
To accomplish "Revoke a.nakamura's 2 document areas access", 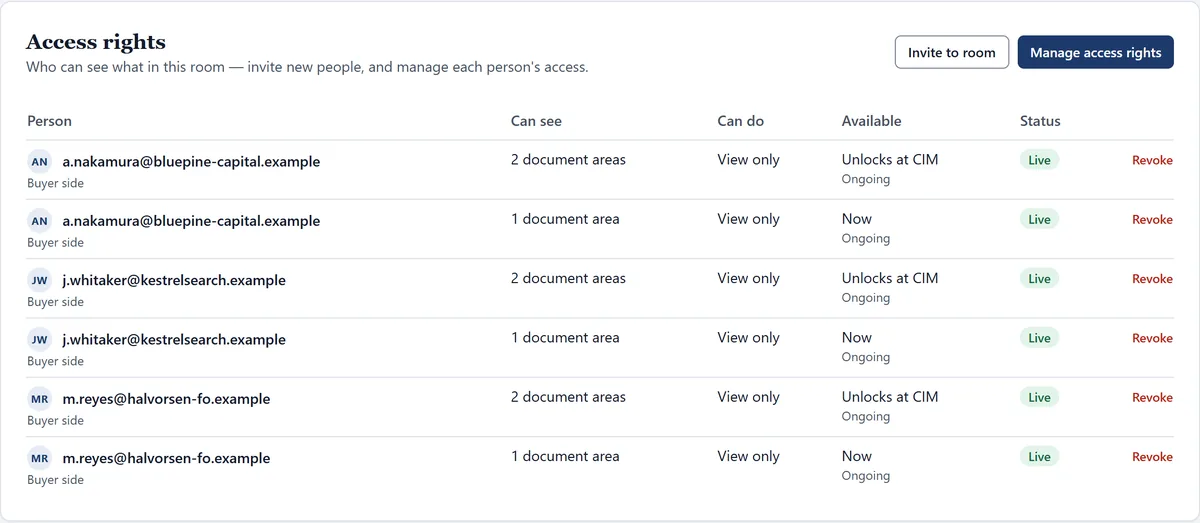I will [x=1152, y=160].
